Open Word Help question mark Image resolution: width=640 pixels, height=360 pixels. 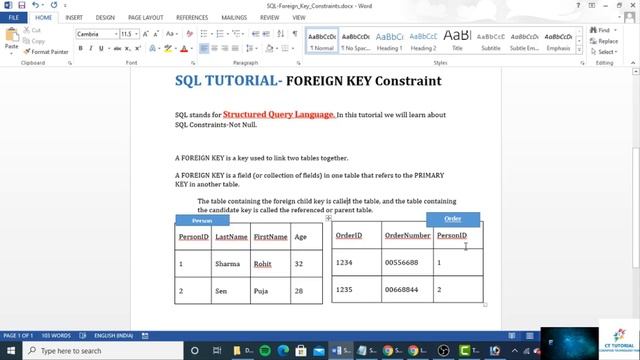(x=578, y=5)
